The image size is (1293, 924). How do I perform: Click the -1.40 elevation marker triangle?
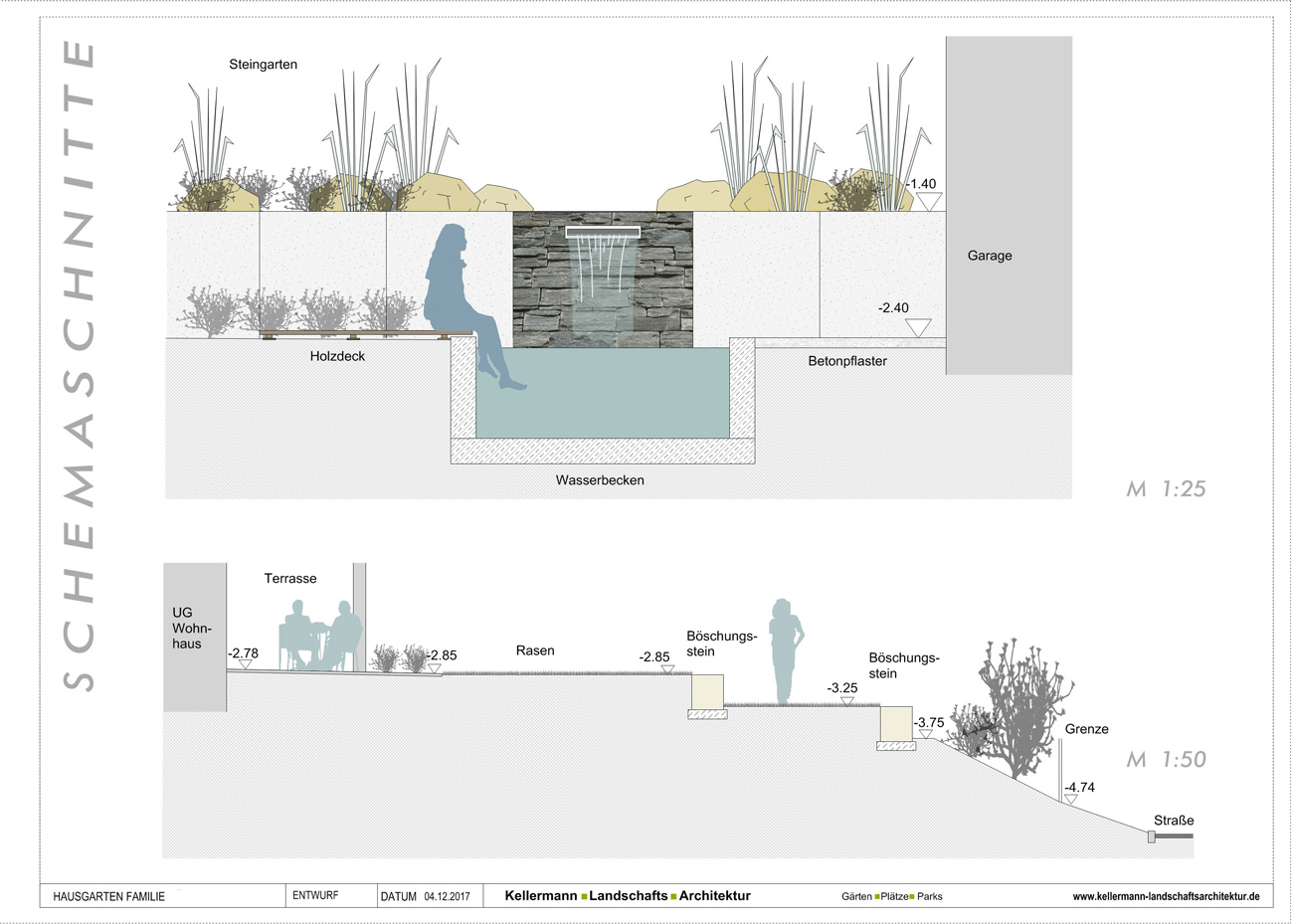[x=929, y=202]
